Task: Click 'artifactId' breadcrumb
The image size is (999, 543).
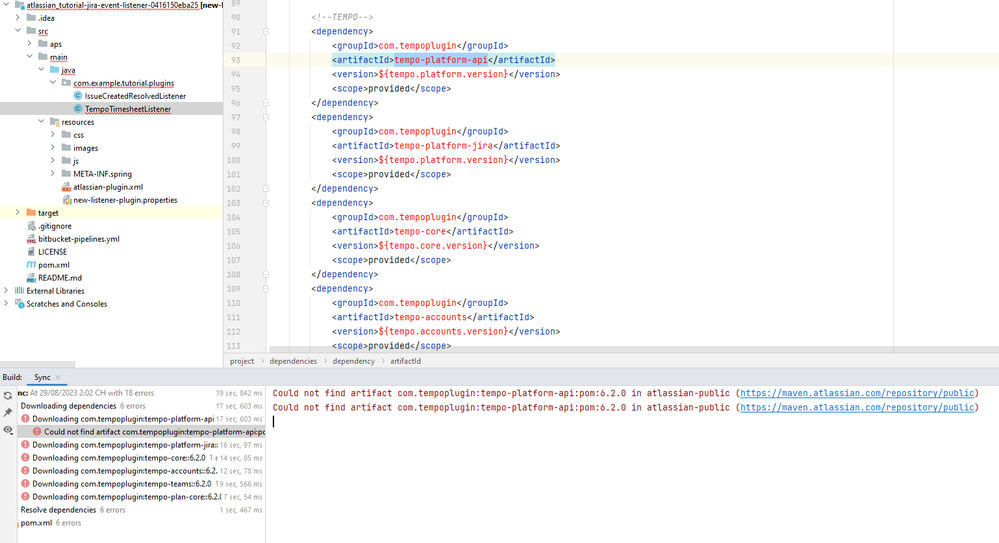Action: click(405, 361)
